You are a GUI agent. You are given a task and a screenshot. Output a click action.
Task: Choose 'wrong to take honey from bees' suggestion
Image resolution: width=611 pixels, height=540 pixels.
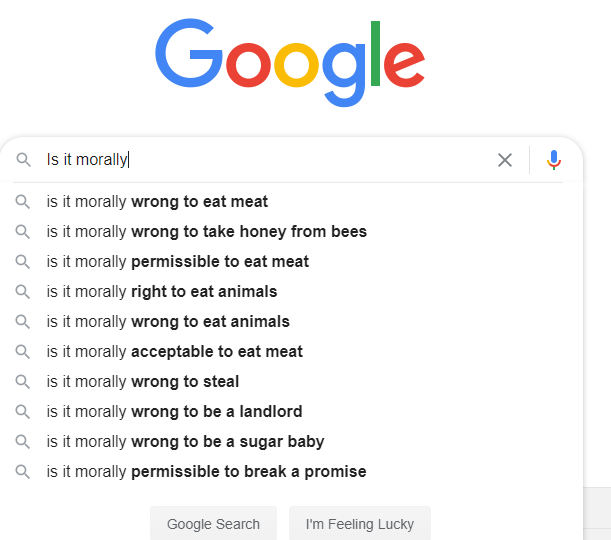[206, 232]
